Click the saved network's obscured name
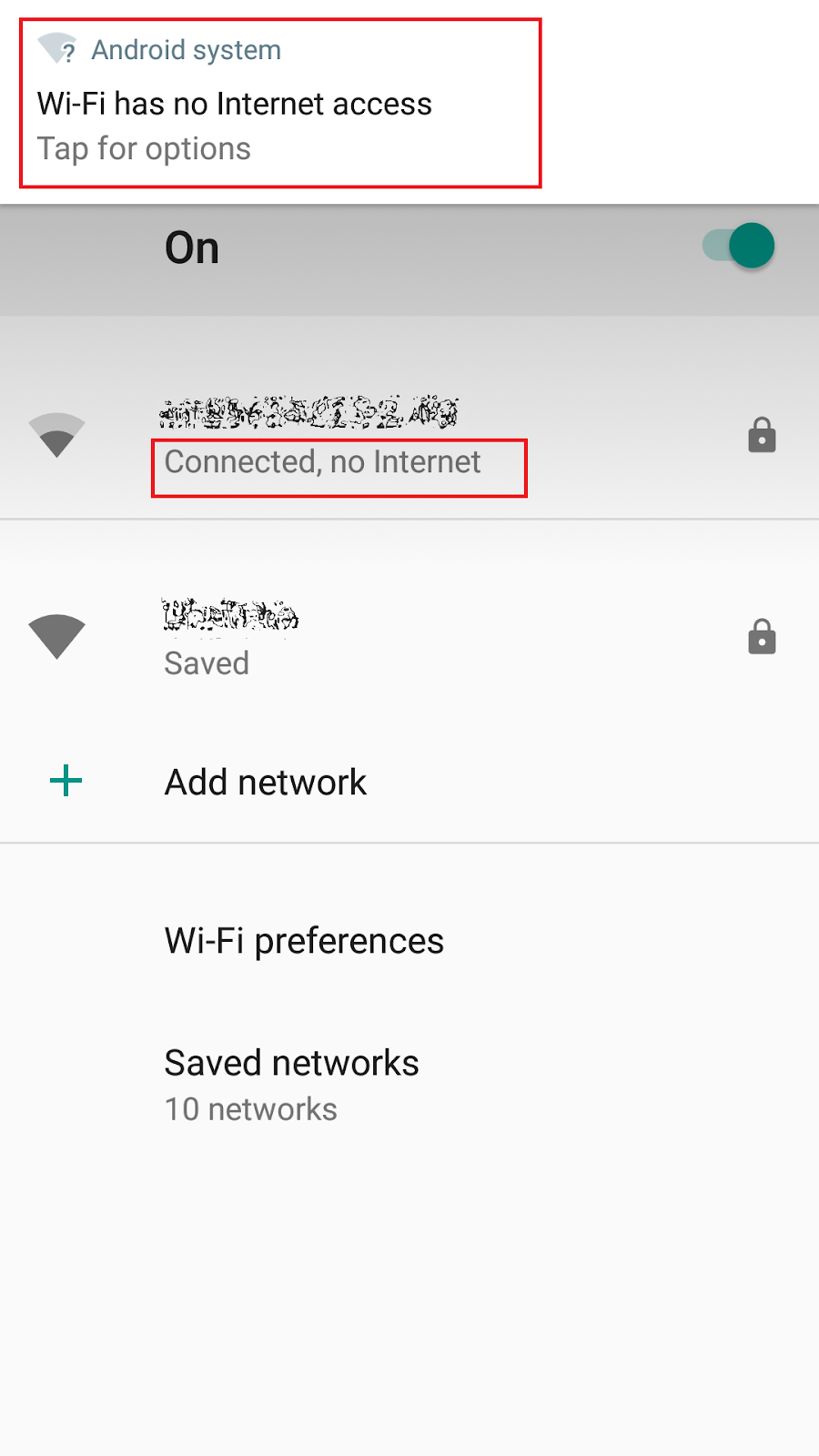 click(x=231, y=614)
